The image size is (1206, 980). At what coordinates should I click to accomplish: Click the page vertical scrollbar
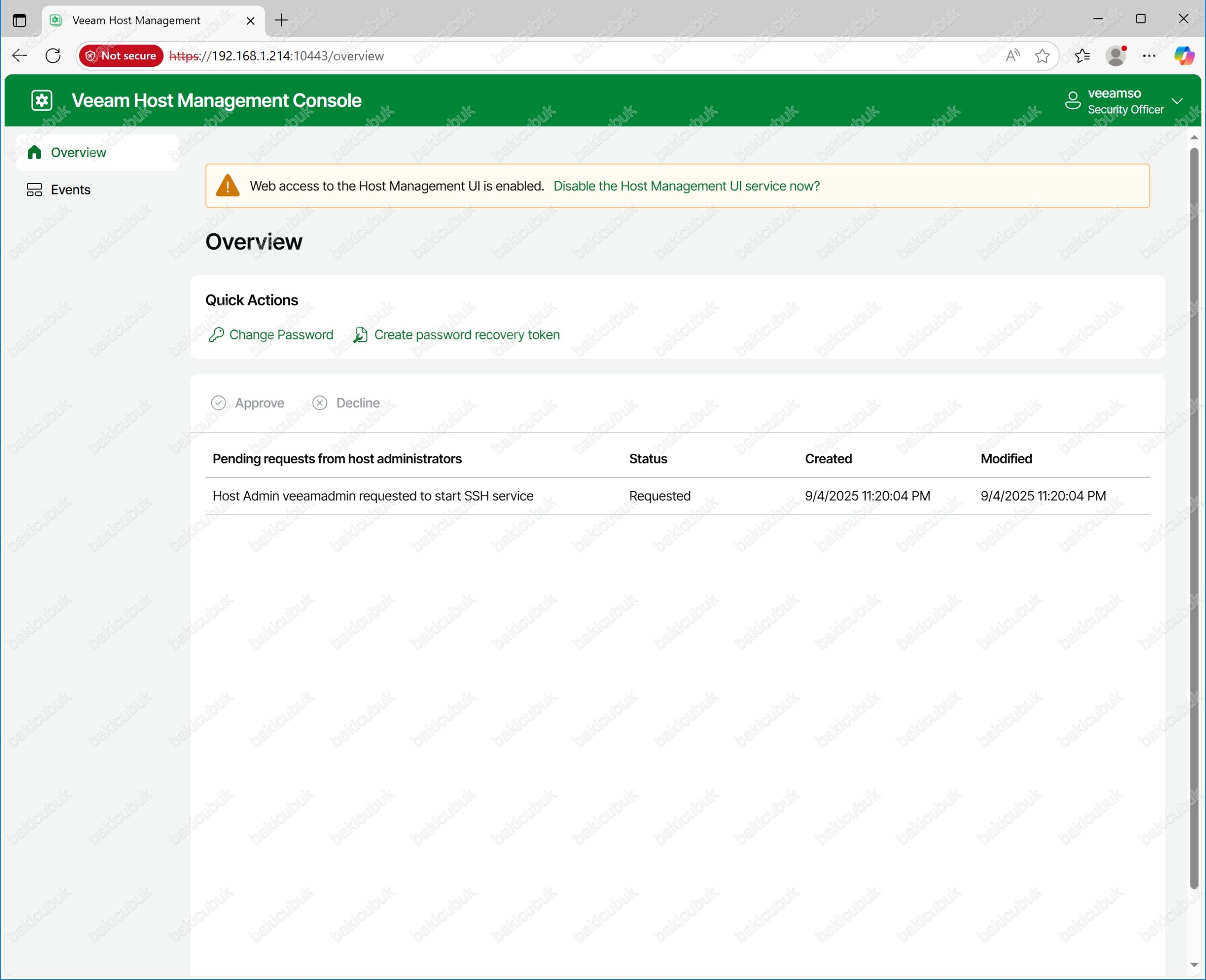point(1194,518)
